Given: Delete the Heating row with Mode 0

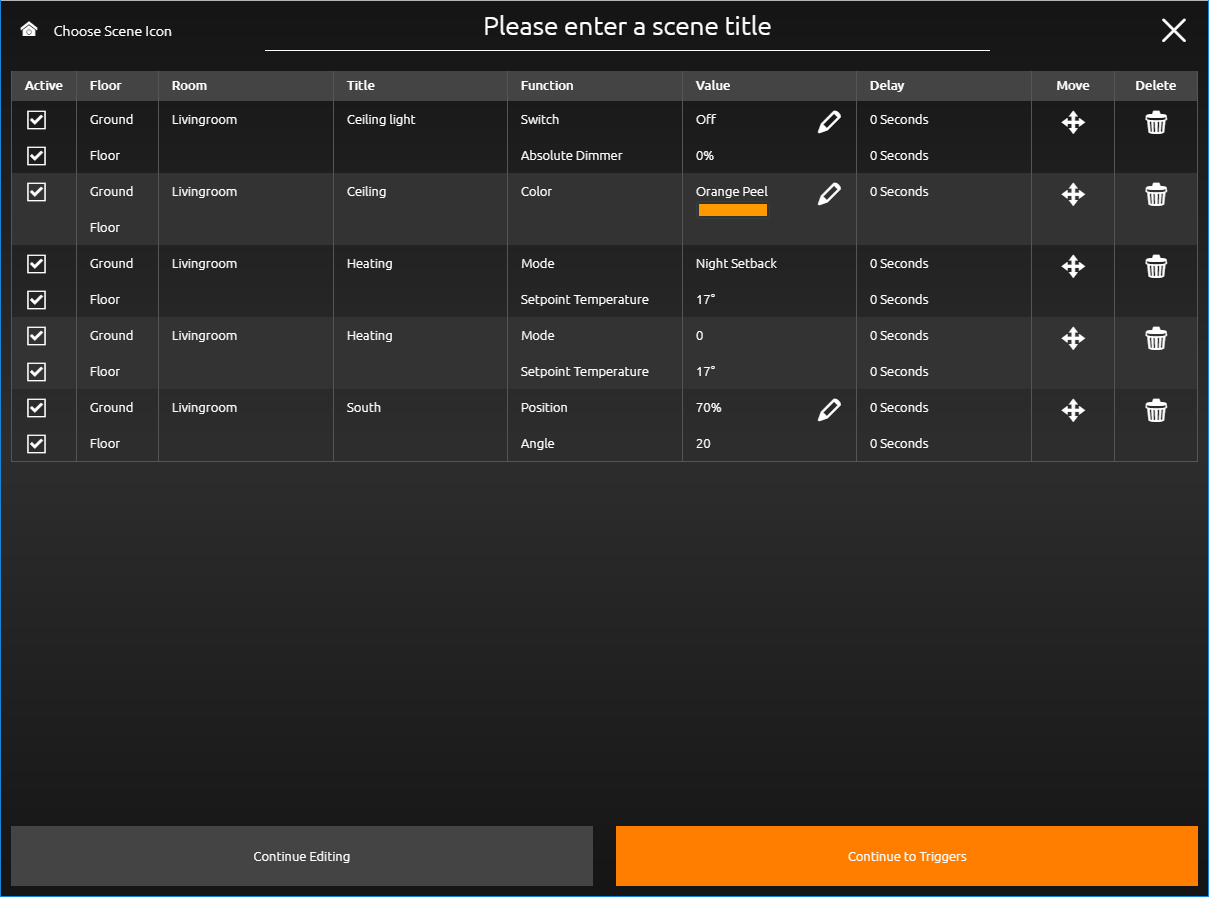Looking at the screenshot, I should click(x=1156, y=339).
